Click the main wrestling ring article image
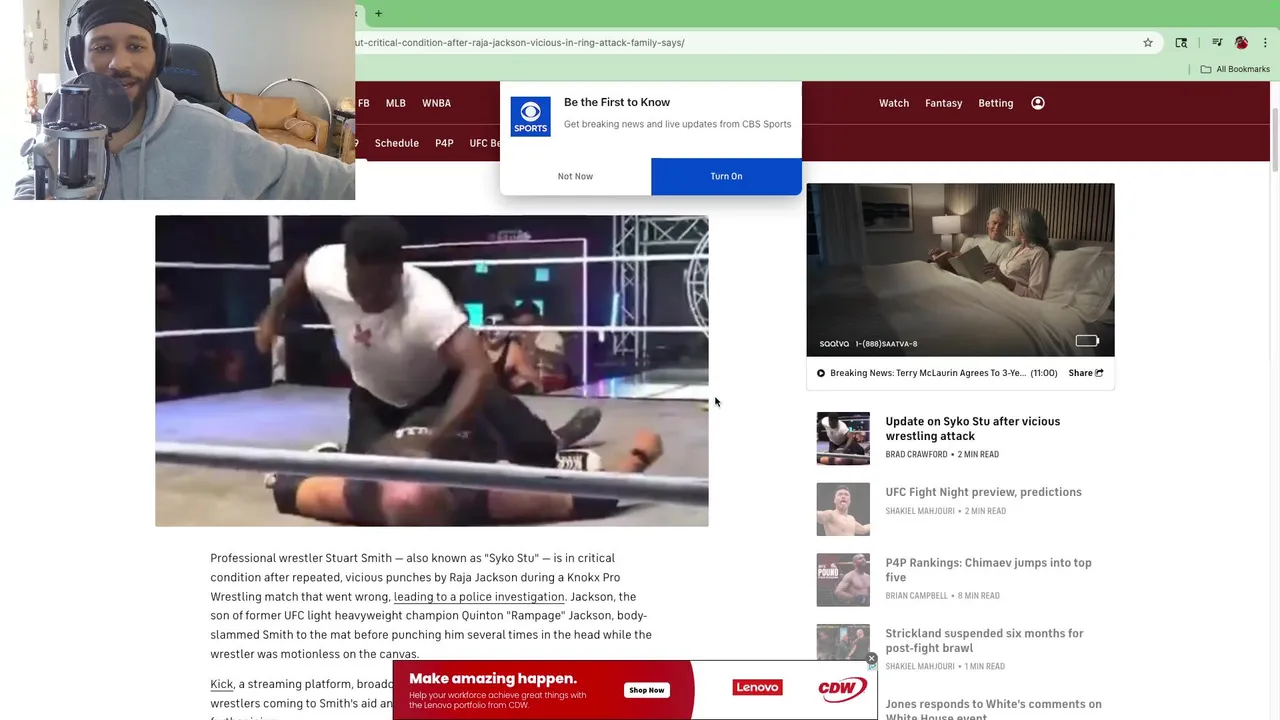 coord(432,371)
